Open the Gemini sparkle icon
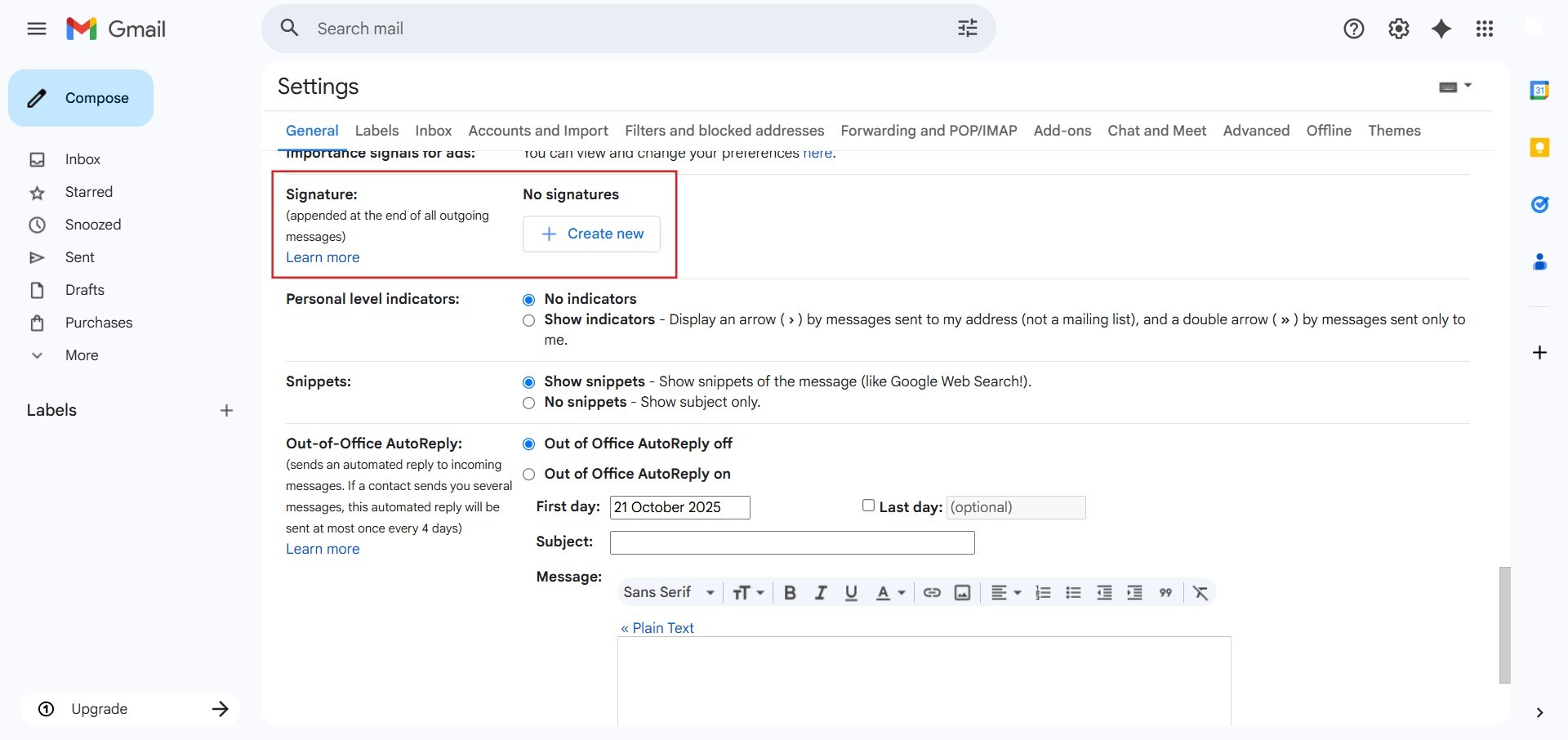 click(1441, 29)
